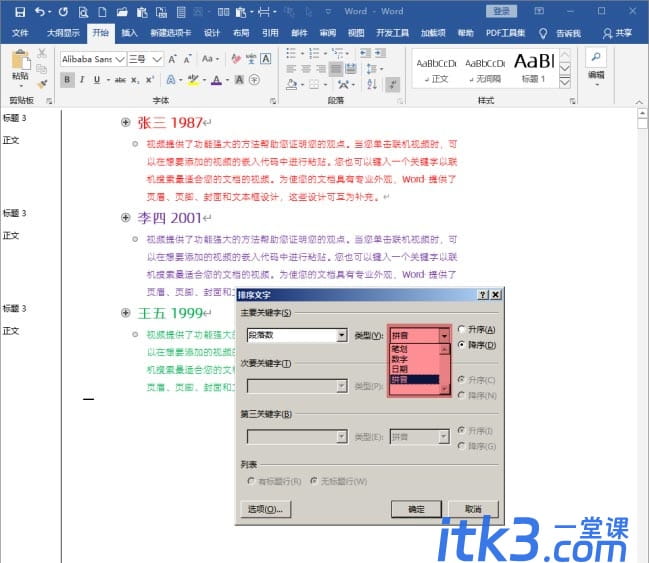Open the third key 第三关键字 dropdown

(x=341, y=437)
